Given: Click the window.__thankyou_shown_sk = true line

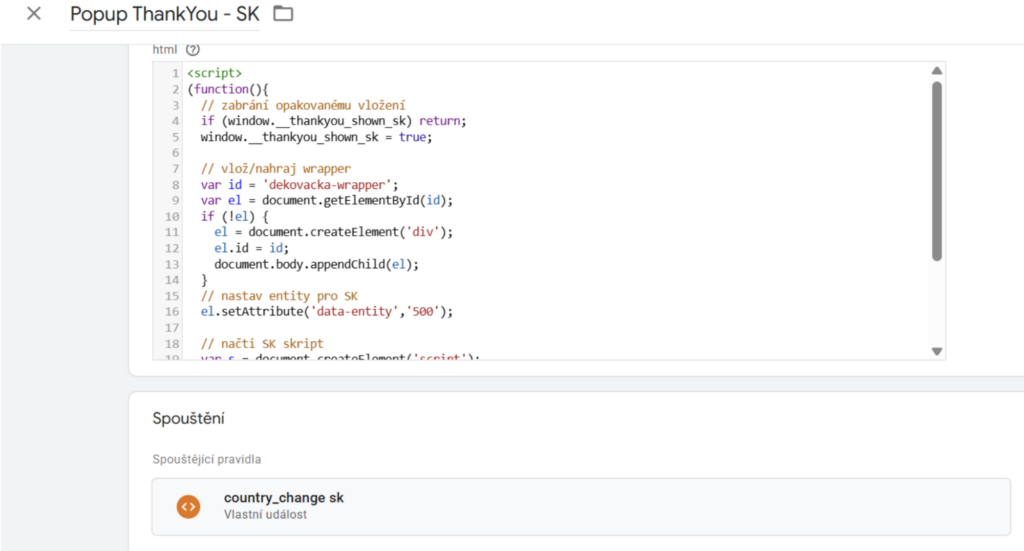Looking at the screenshot, I should click(x=316, y=137).
